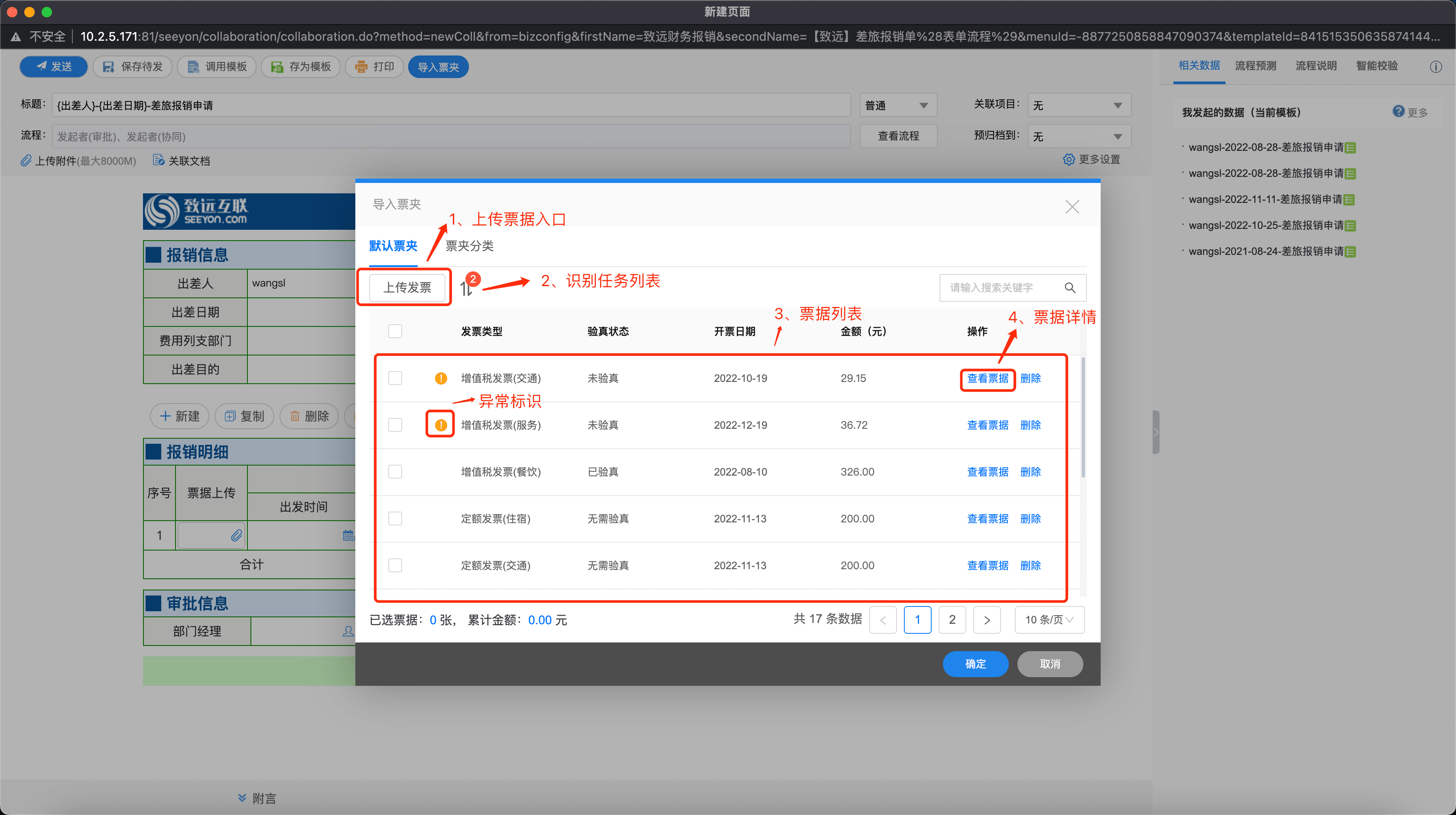Click the 确定 confirm button

(x=975, y=663)
